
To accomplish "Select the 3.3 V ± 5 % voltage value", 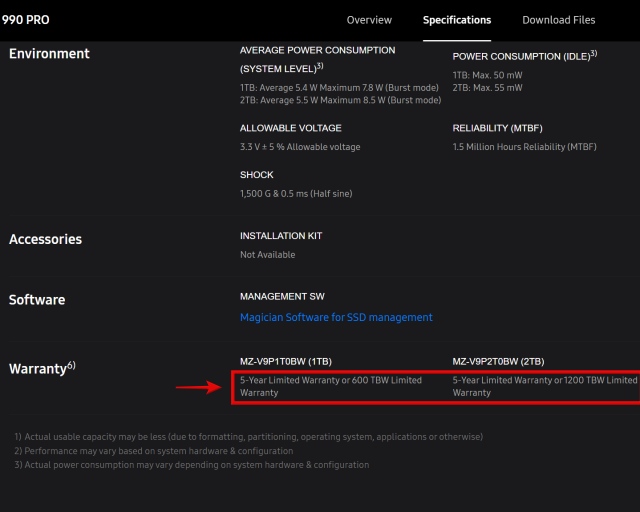I will pos(300,147).
